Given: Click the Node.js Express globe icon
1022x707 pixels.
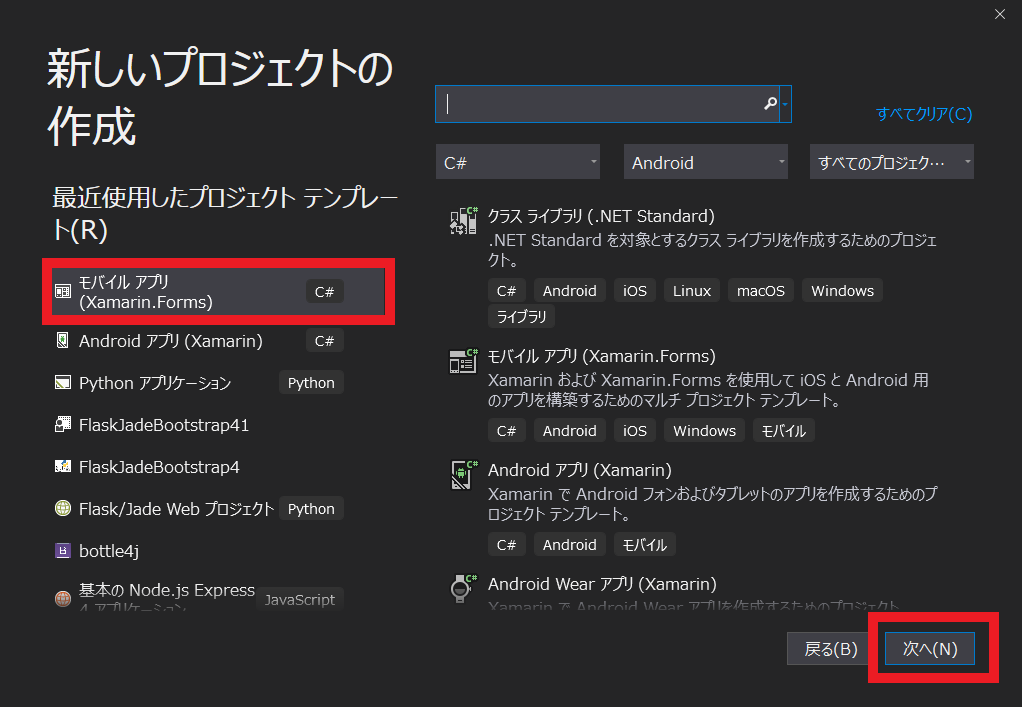Looking at the screenshot, I should coord(63,598).
